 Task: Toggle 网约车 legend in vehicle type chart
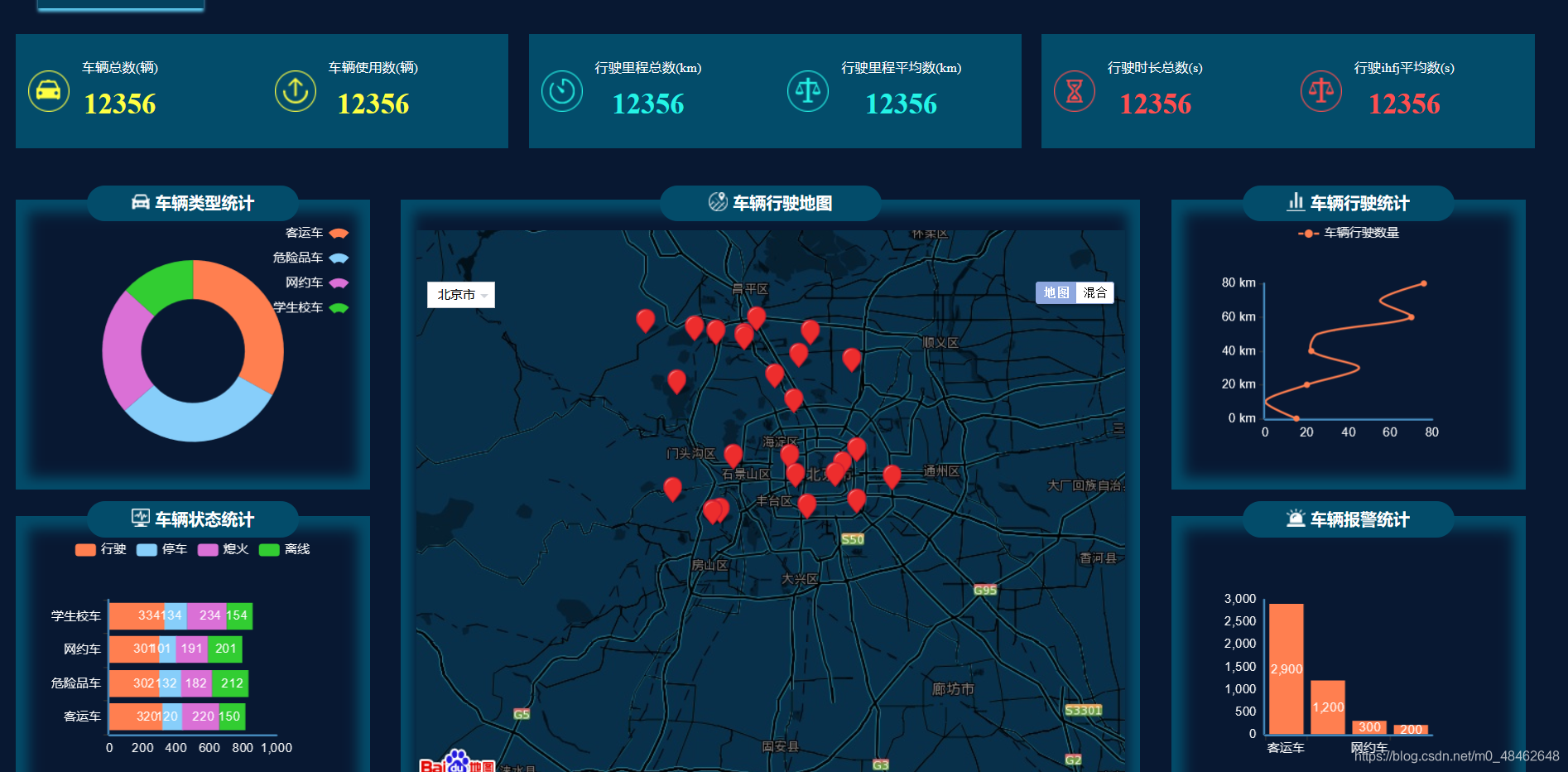point(317,283)
